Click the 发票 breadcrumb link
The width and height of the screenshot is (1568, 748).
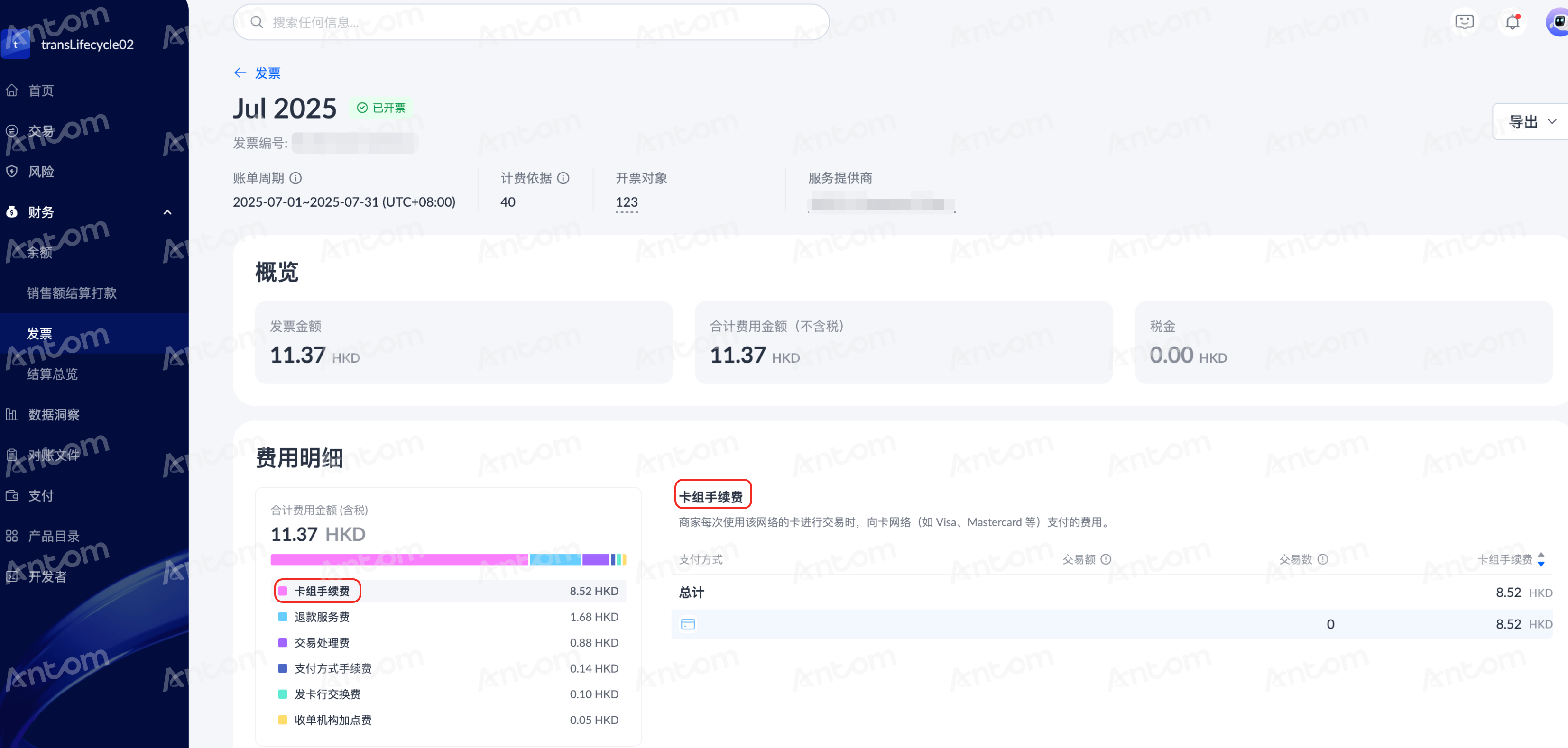click(267, 73)
